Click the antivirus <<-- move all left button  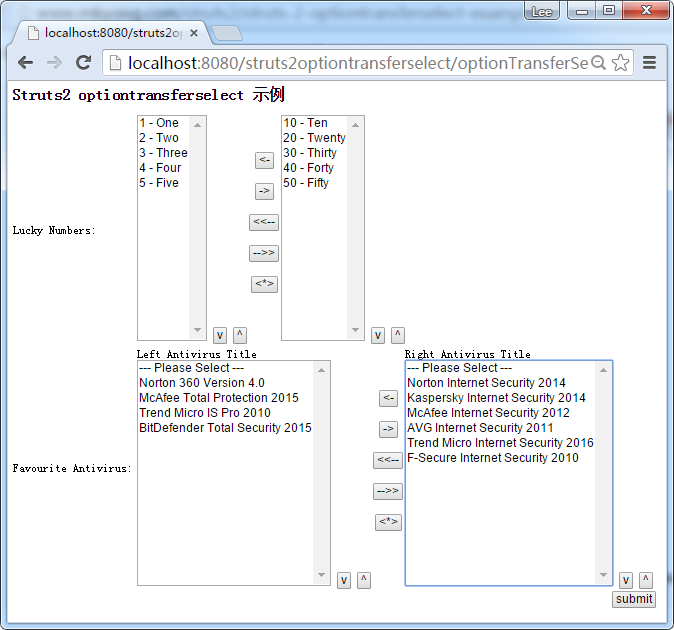pyautogui.click(x=388, y=460)
